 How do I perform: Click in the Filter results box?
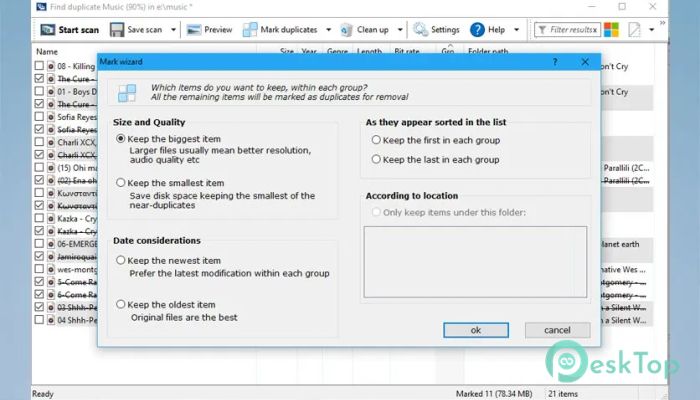point(567,30)
